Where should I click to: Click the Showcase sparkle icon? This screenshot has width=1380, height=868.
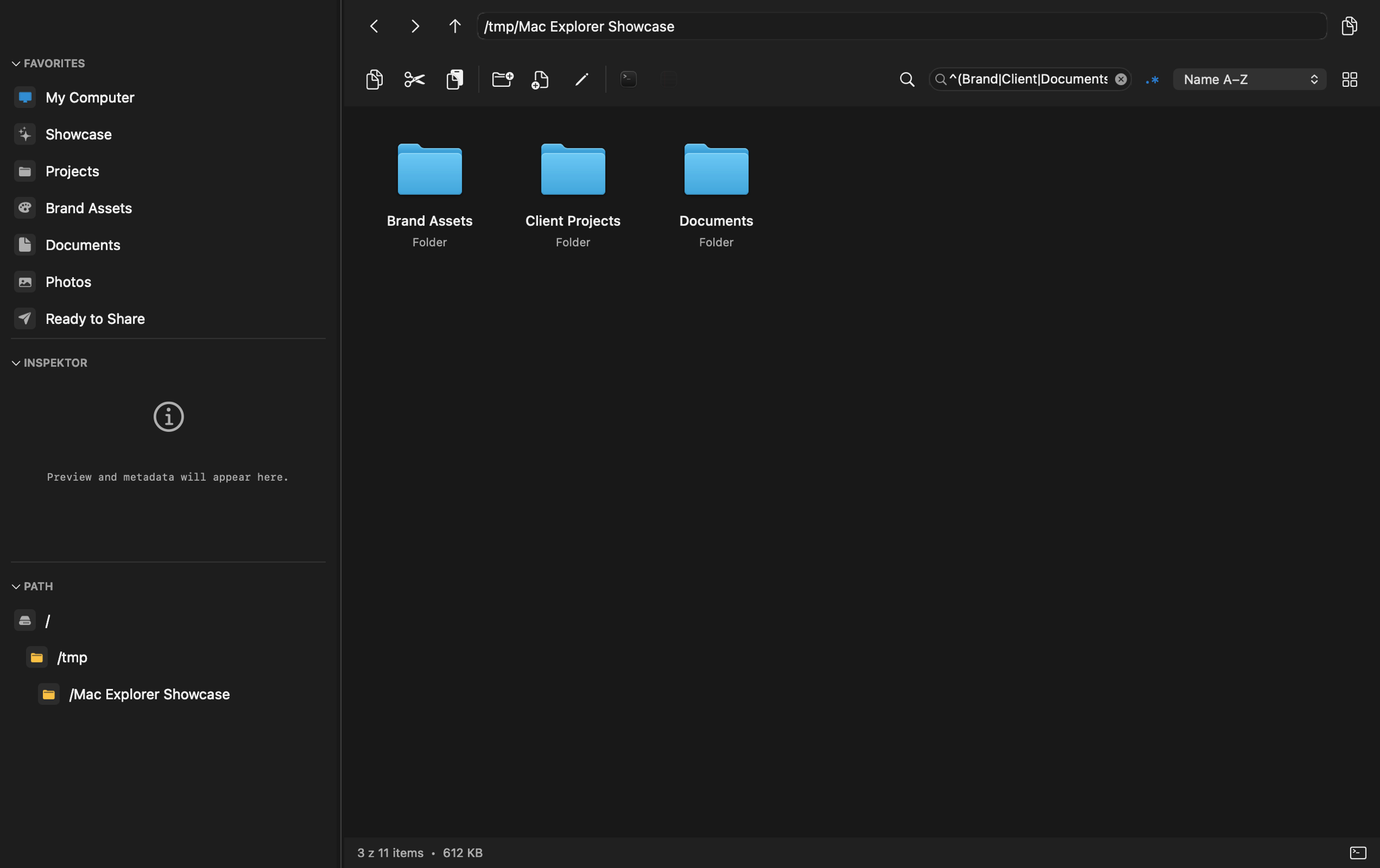click(24, 135)
